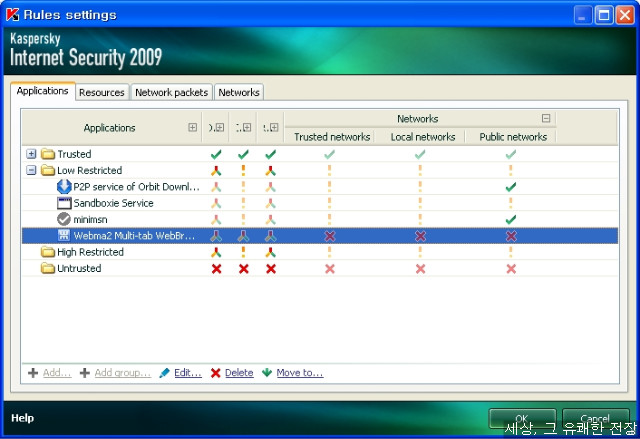Click Low Restricted second column prompt mark
The image size is (640, 439).
click(x=243, y=170)
